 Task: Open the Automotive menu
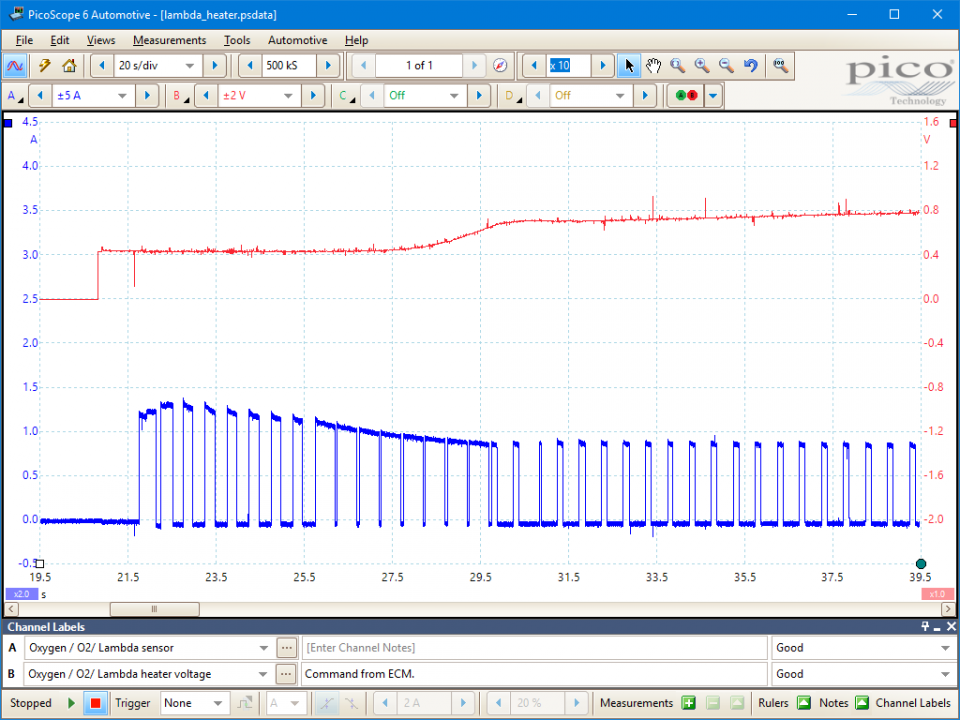pos(298,40)
